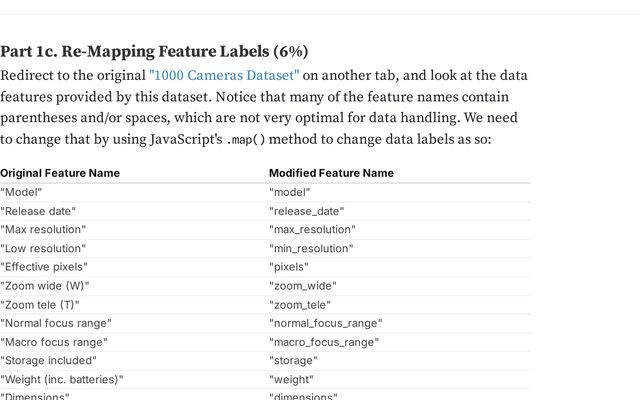
Task: Click the "Storage included" table cell
Action: coord(50,361)
